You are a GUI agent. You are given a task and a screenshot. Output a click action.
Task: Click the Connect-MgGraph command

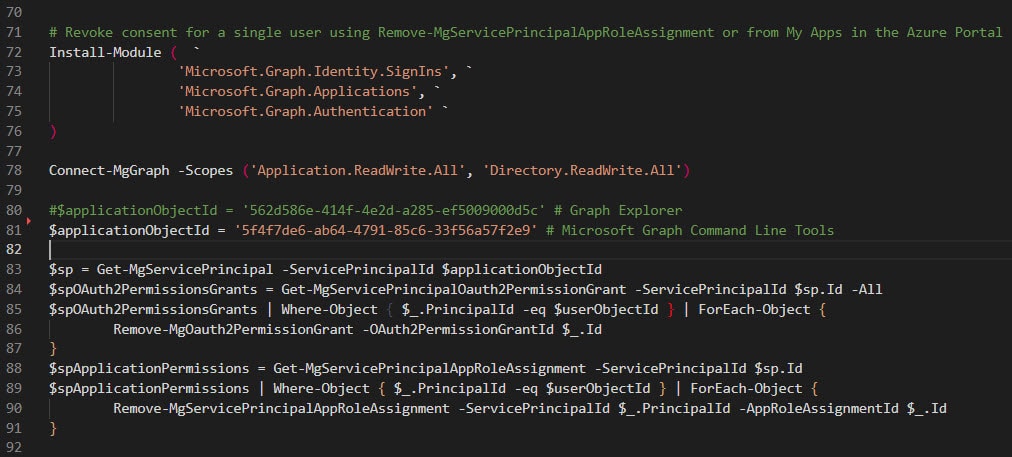pos(109,170)
